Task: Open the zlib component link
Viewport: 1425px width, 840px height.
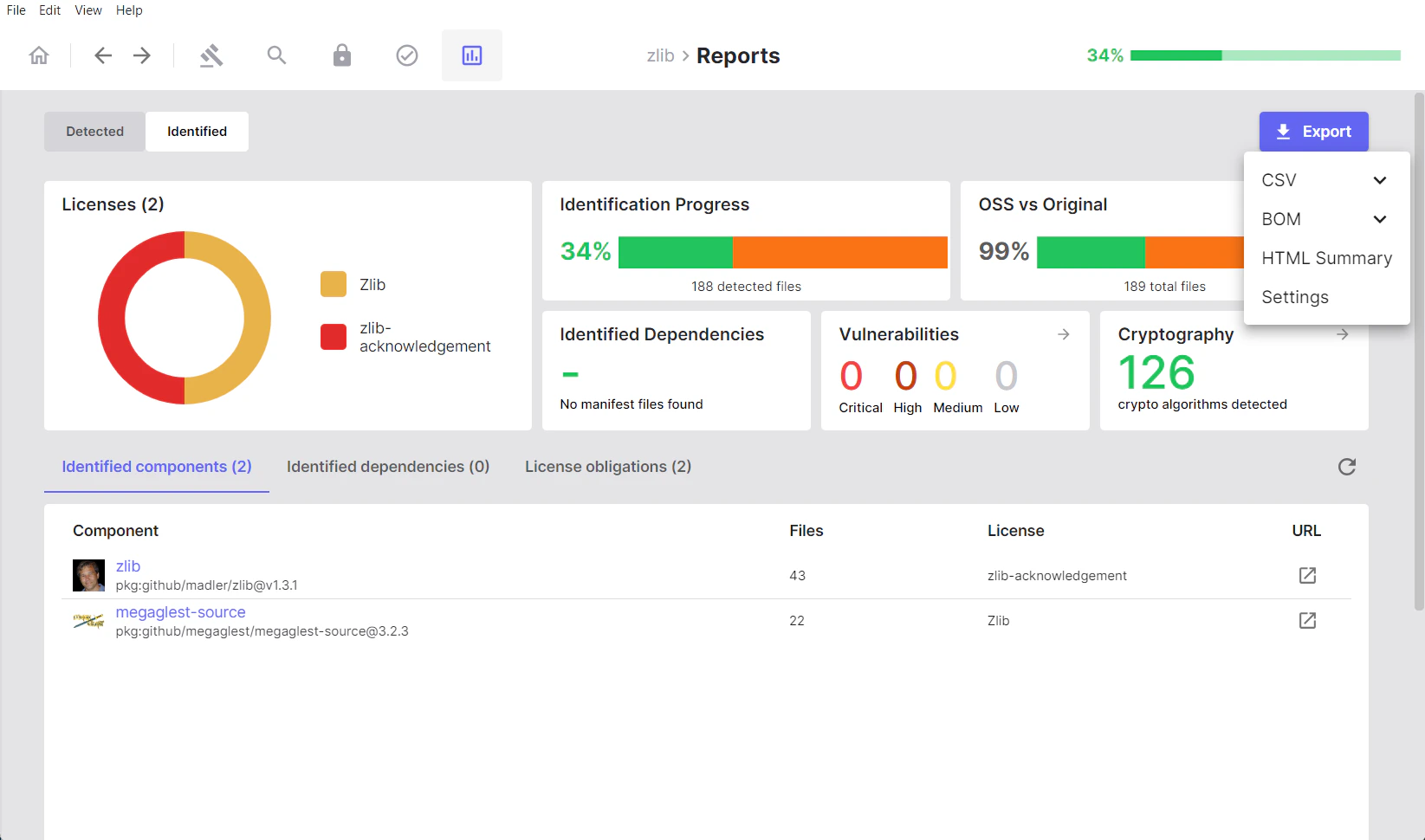Action: coord(128,566)
